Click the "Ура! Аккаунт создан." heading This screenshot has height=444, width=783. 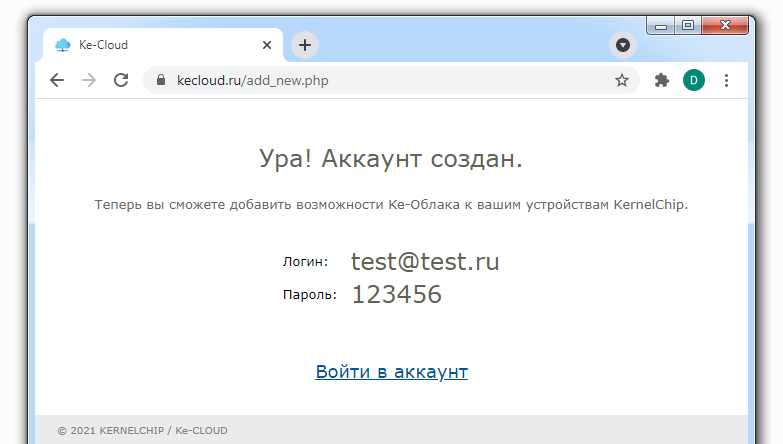(x=391, y=159)
